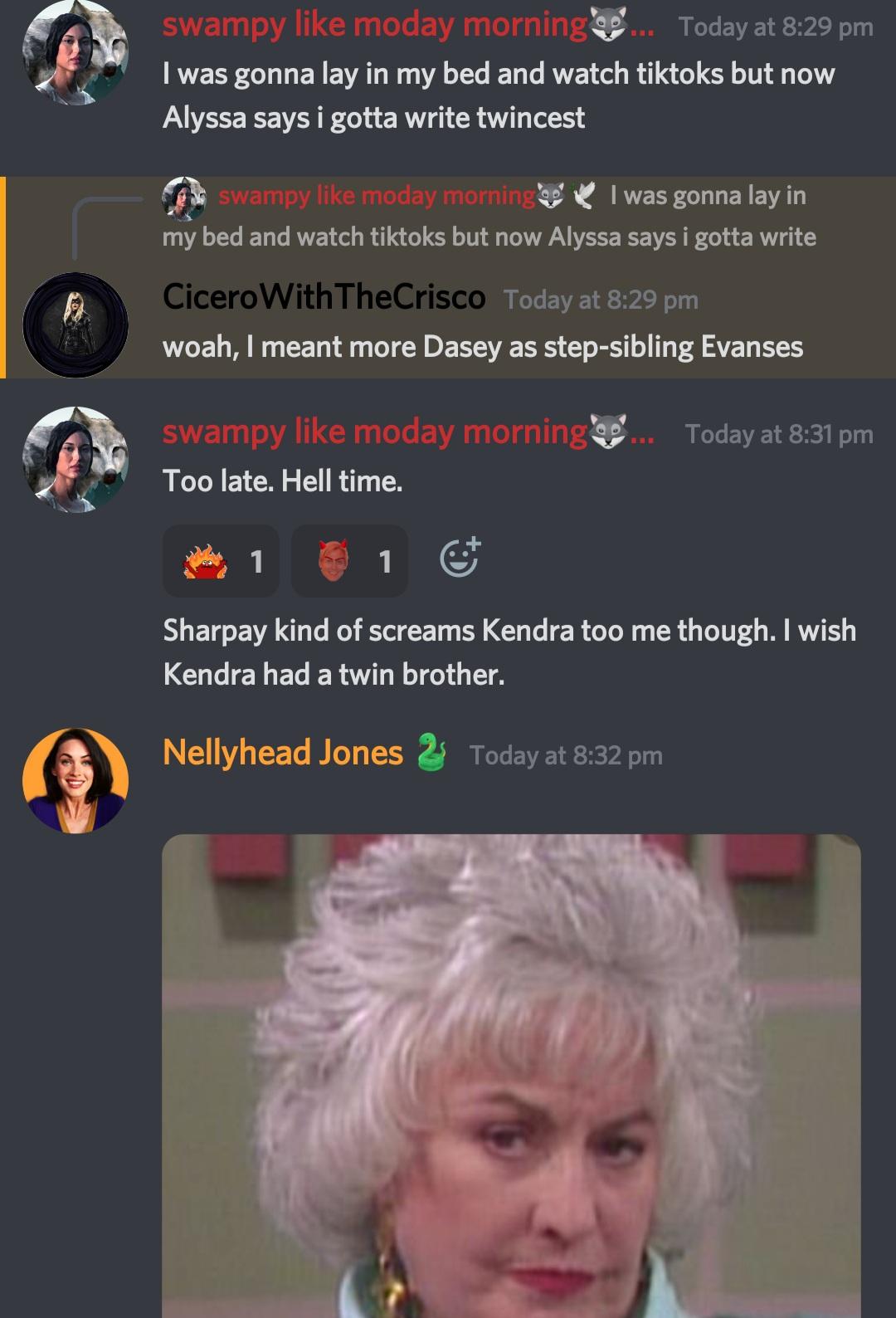The width and height of the screenshot is (896, 1318).
Task: Click the 'Today at 8:32 pm' timestamp
Action: [x=566, y=755]
